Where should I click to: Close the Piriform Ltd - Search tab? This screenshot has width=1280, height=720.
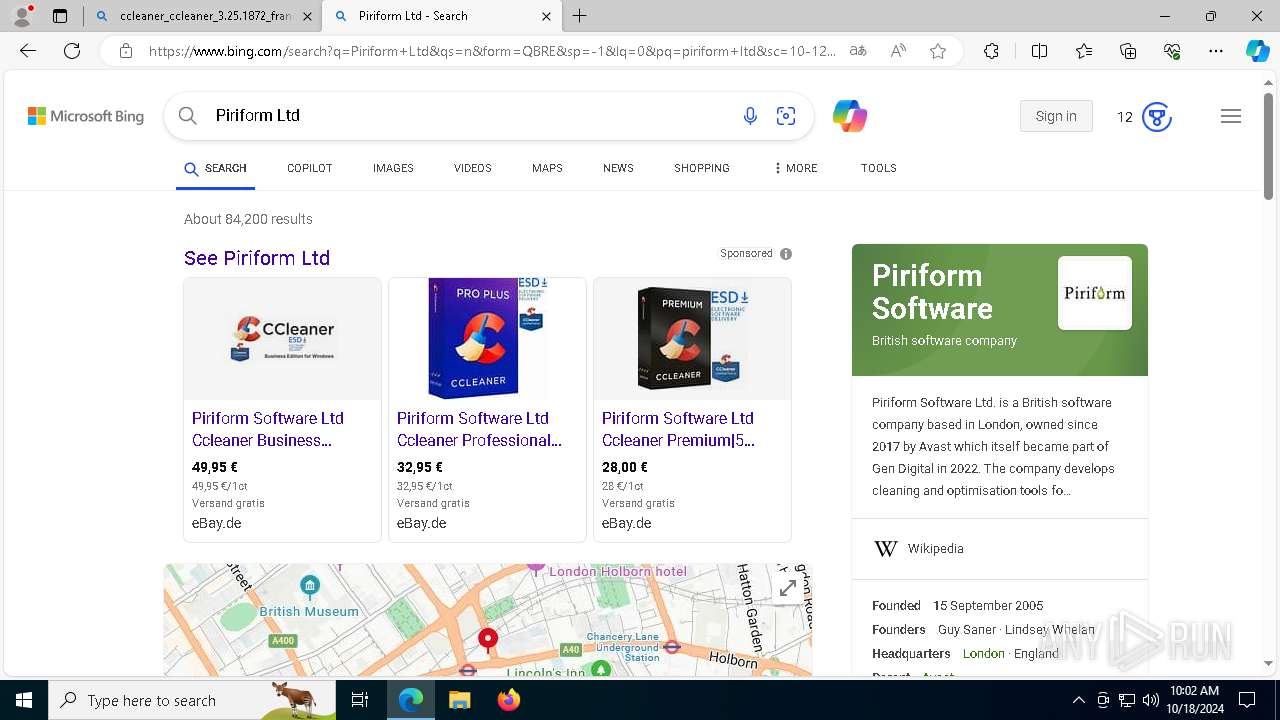coord(546,16)
